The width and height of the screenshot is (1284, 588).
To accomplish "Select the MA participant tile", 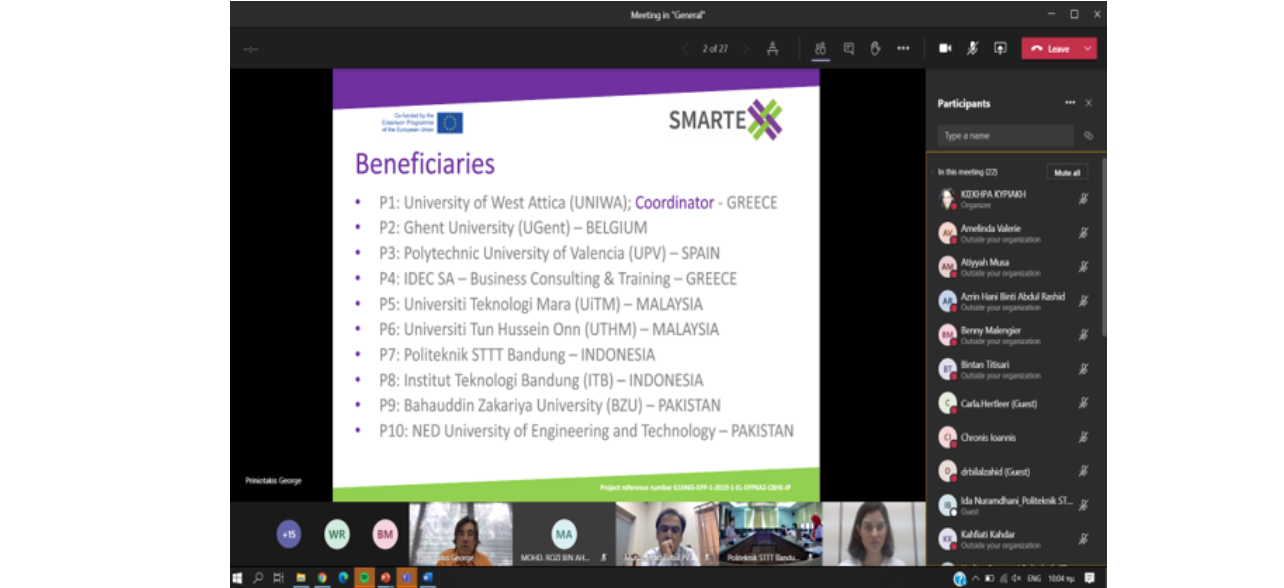I will click(564, 534).
